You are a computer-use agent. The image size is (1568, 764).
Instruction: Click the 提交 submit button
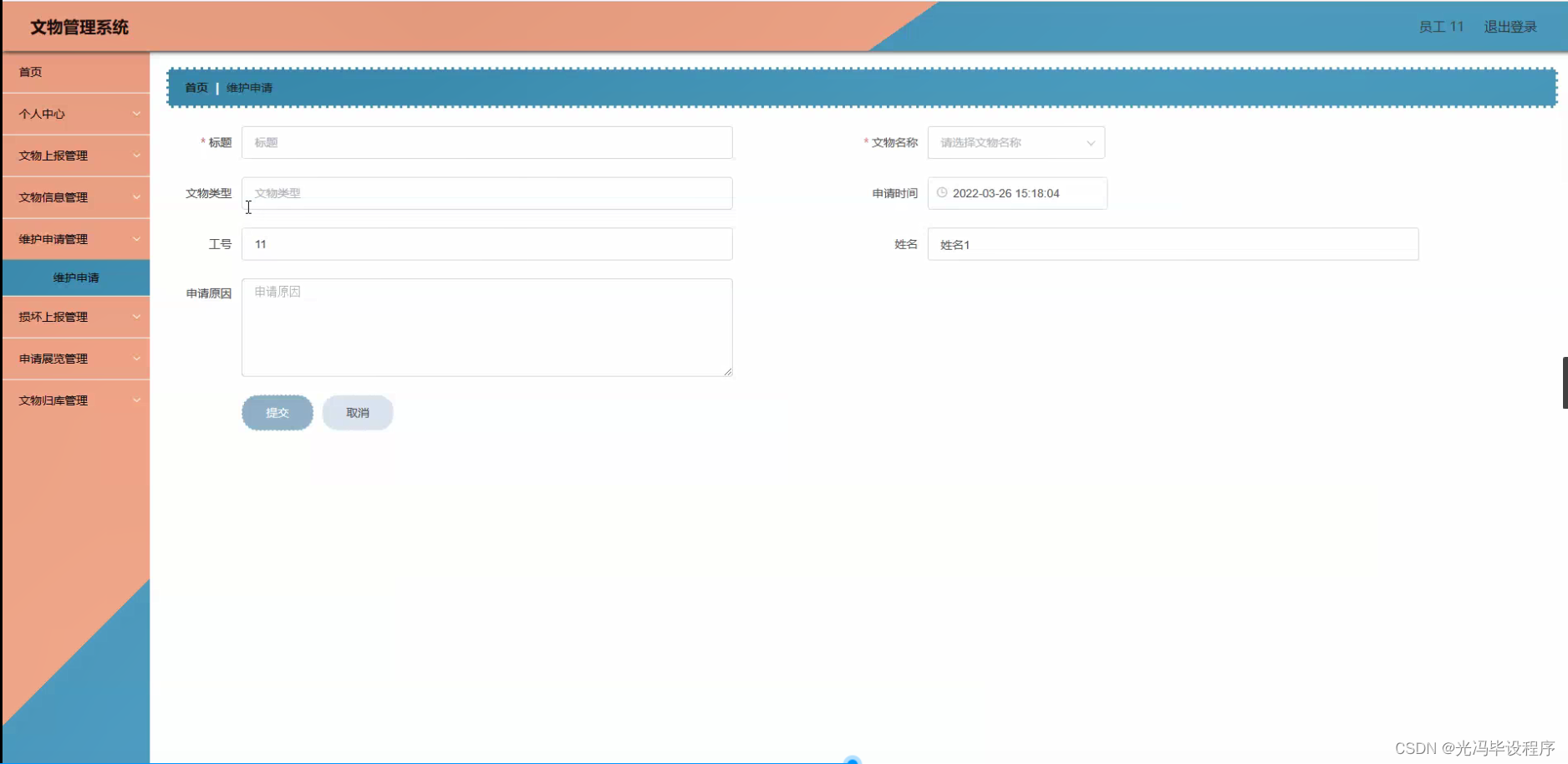tap(277, 413)
